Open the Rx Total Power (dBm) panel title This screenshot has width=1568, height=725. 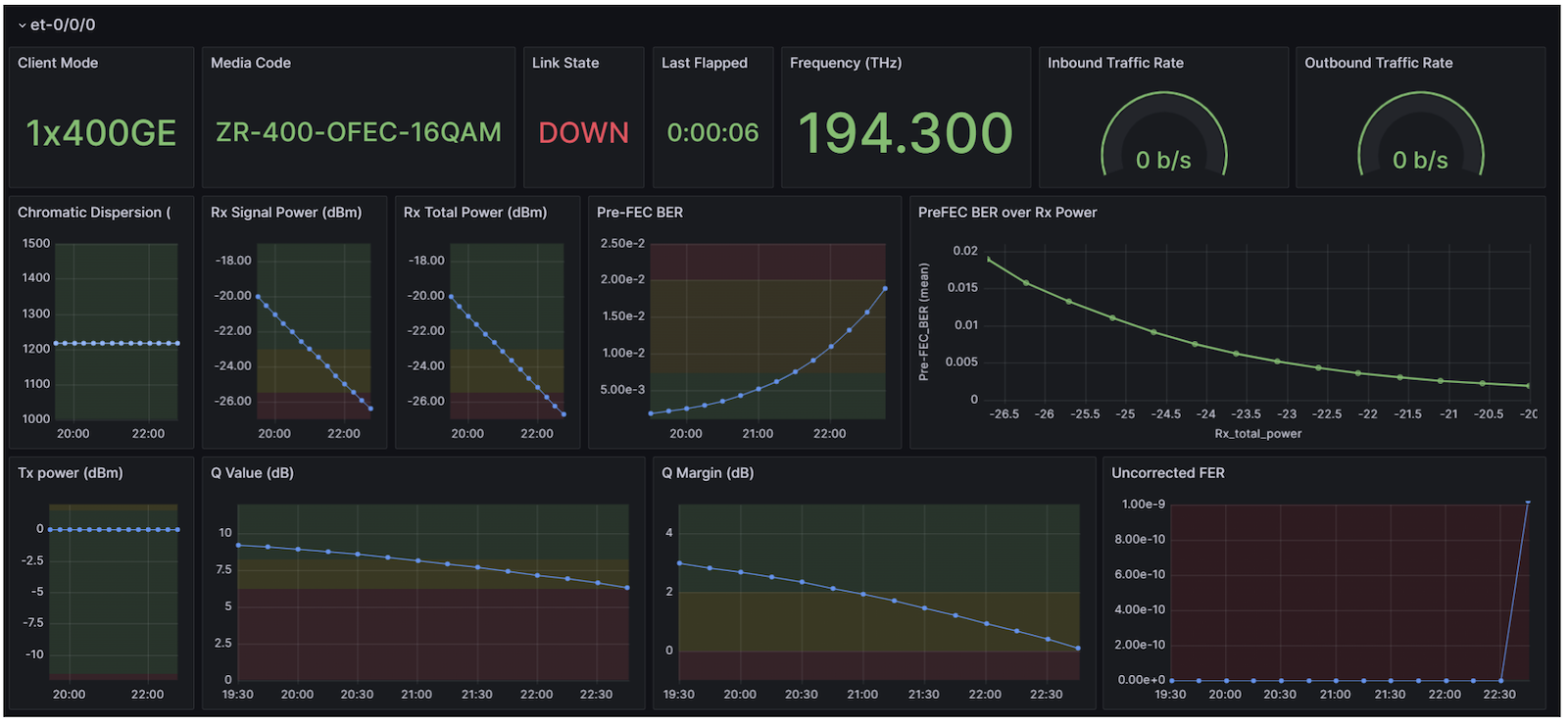[475, 213]
